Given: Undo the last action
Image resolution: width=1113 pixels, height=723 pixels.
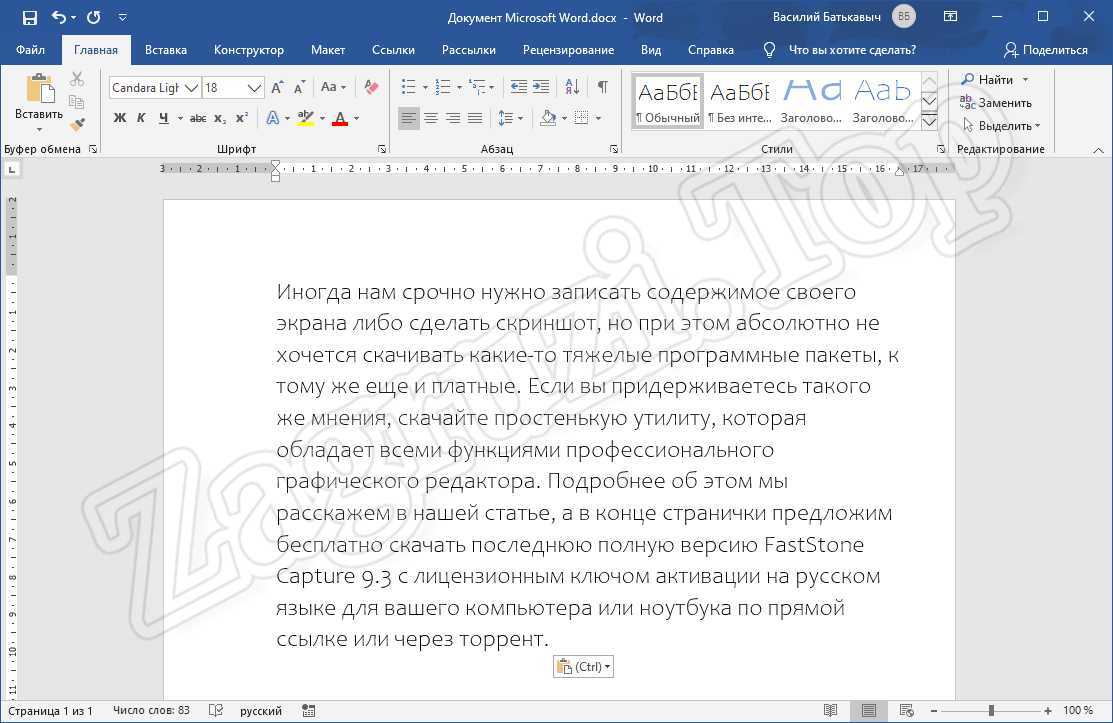Looking at the screenshot, I should 59,17.
